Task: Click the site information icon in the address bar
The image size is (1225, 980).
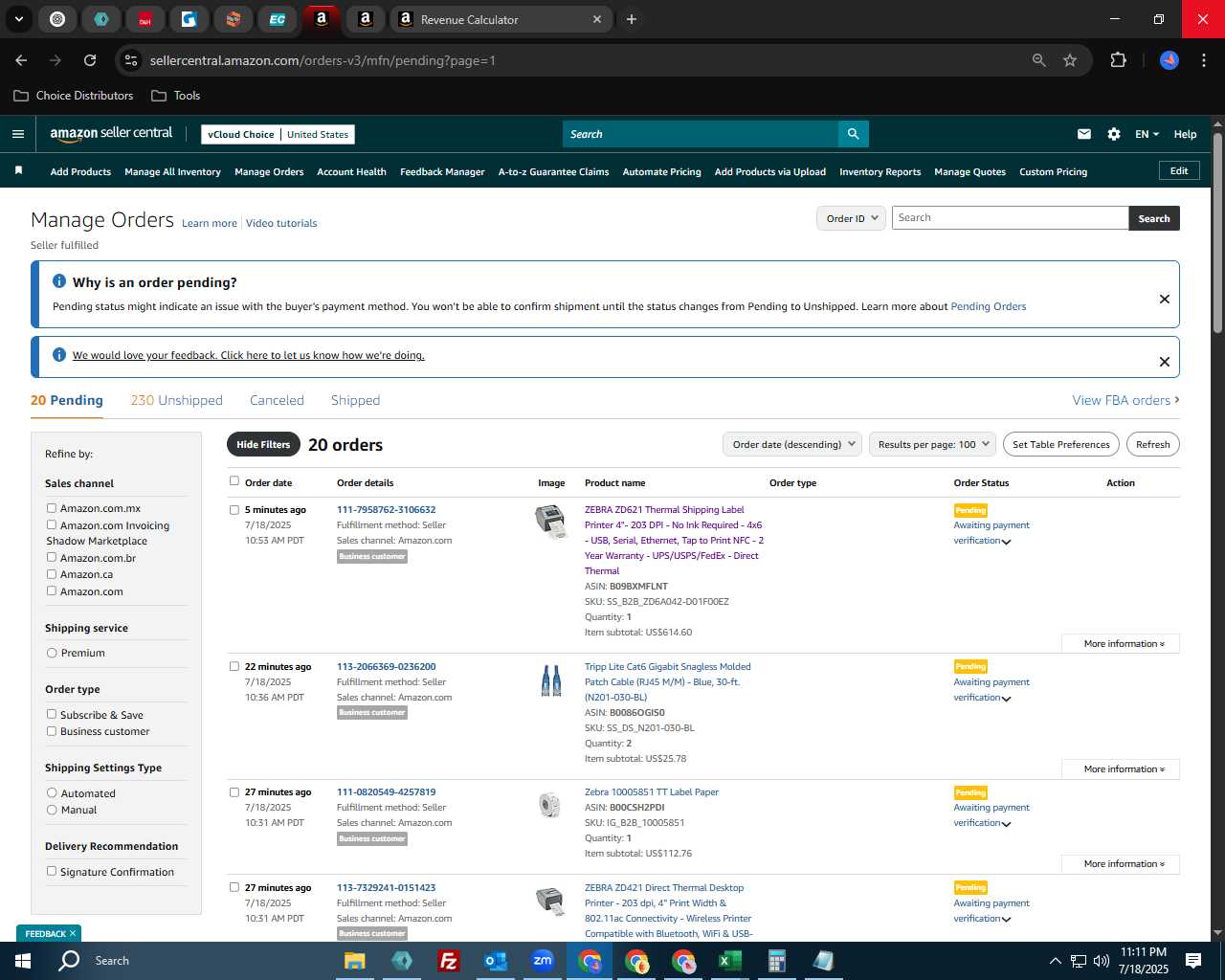Action: coord(131,60)
